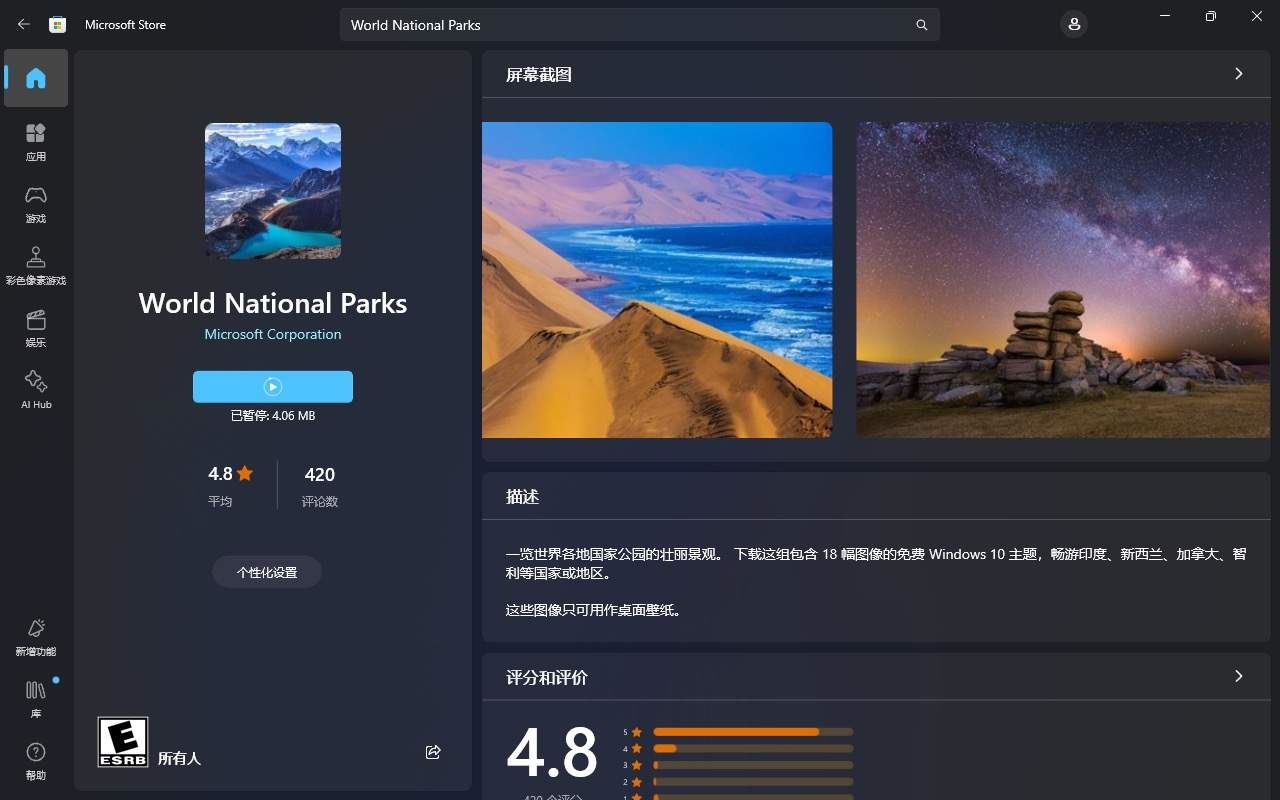This screenshot has width=1280, height=800.
Task: Click the Microsoft Corporation publisher link
Action: coord(272,334)
